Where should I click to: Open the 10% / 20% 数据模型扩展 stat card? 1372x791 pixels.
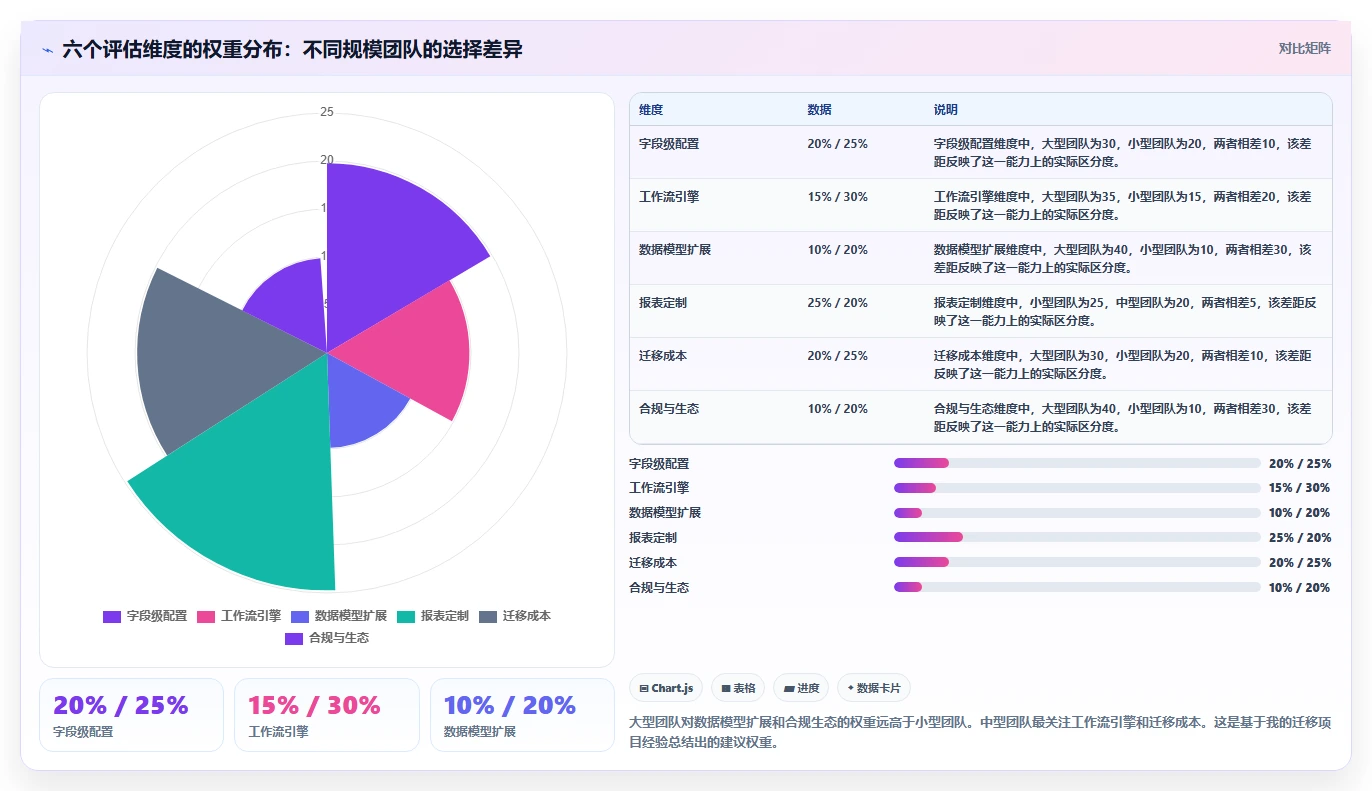tap(522, 715)
